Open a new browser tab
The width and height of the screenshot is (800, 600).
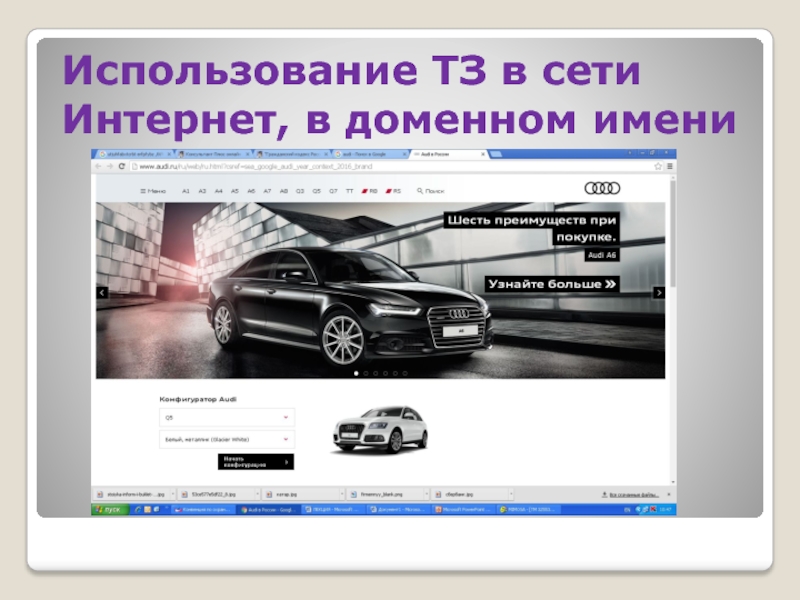496,154
